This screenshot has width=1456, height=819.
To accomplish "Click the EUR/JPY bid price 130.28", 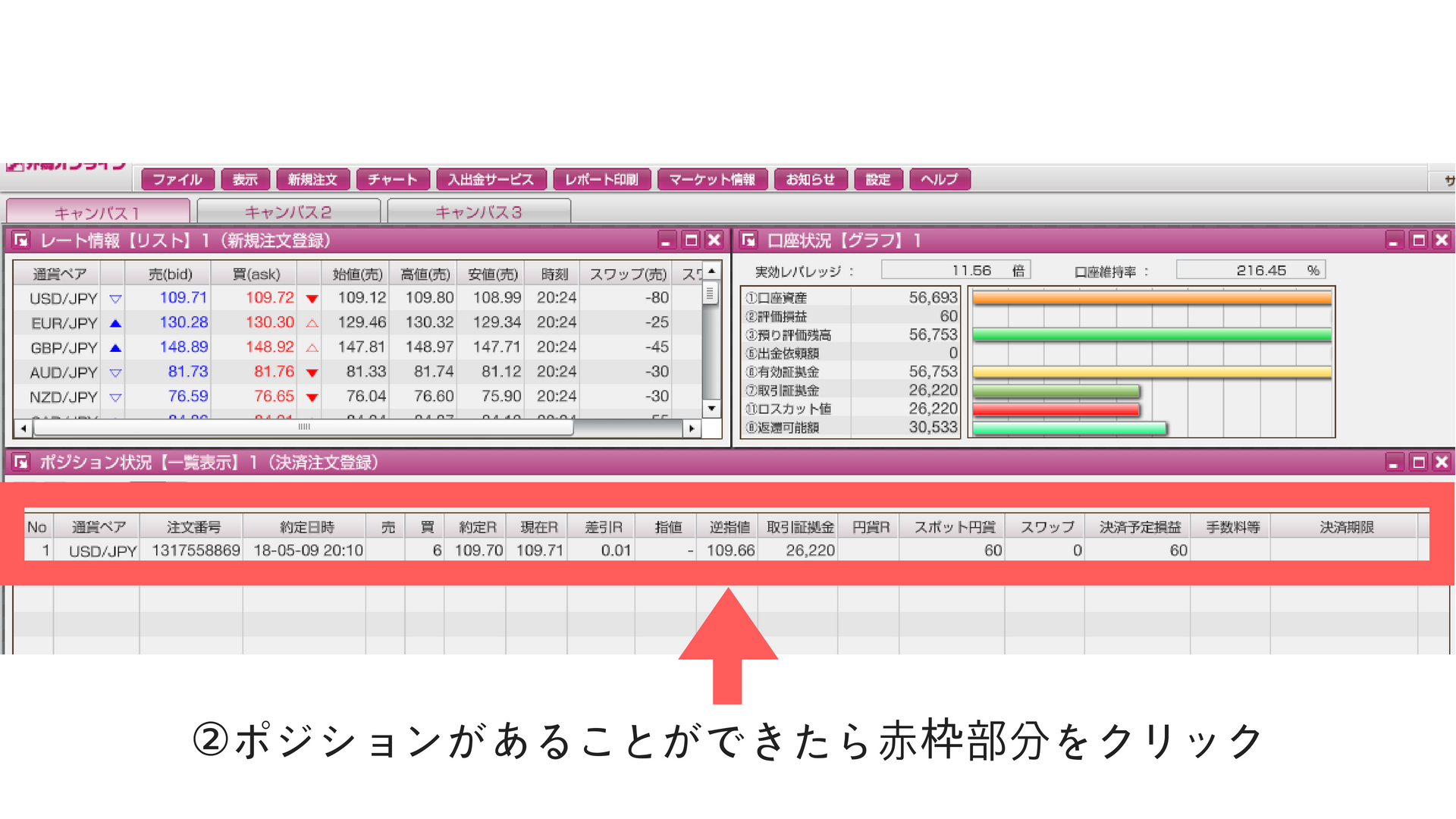I will (x=183, y=322).
